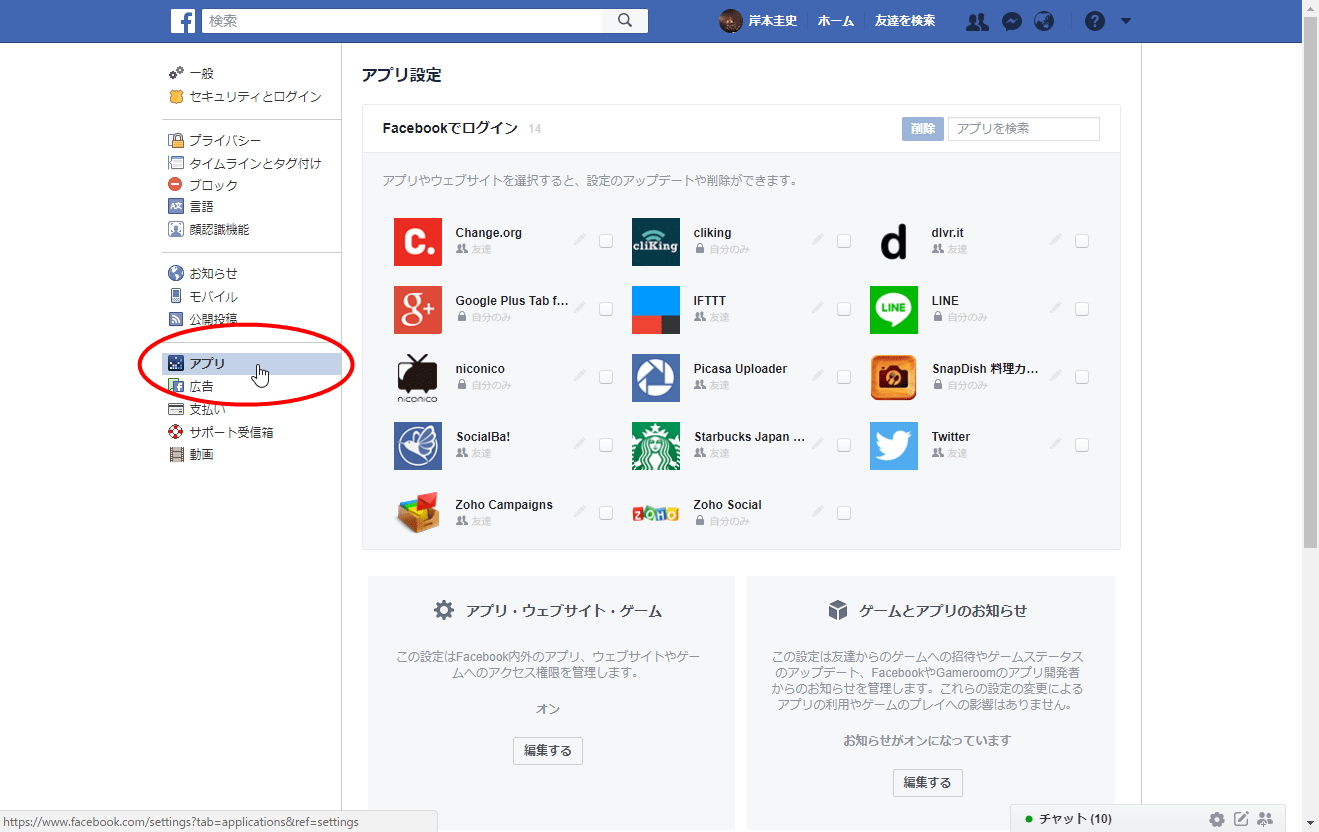Check the Change.org checkbox
The height and width of the screenshot is (832, 1319).
606,241
